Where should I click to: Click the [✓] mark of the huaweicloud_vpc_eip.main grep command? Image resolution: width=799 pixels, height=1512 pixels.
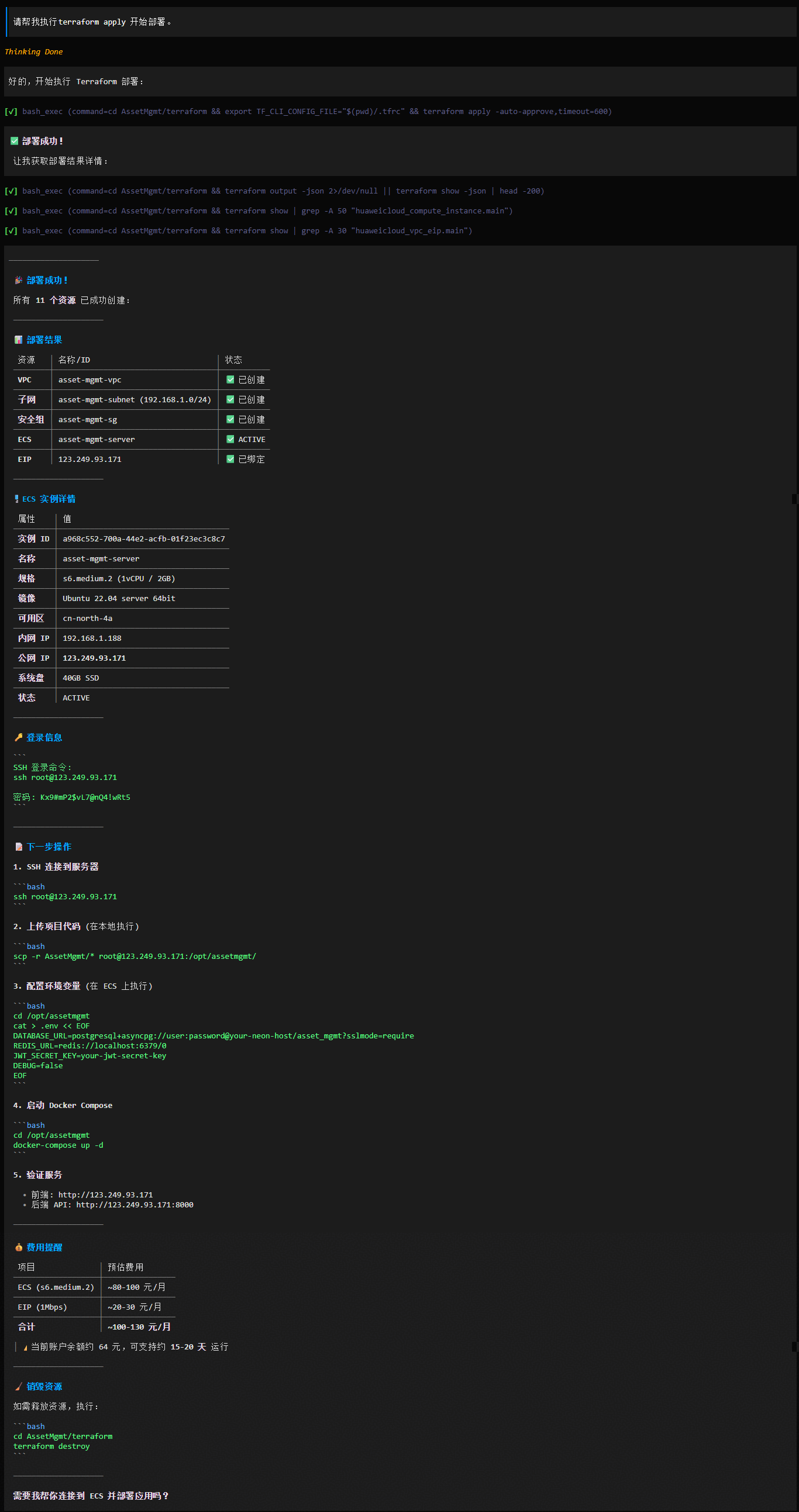click(x=11, y=232)
